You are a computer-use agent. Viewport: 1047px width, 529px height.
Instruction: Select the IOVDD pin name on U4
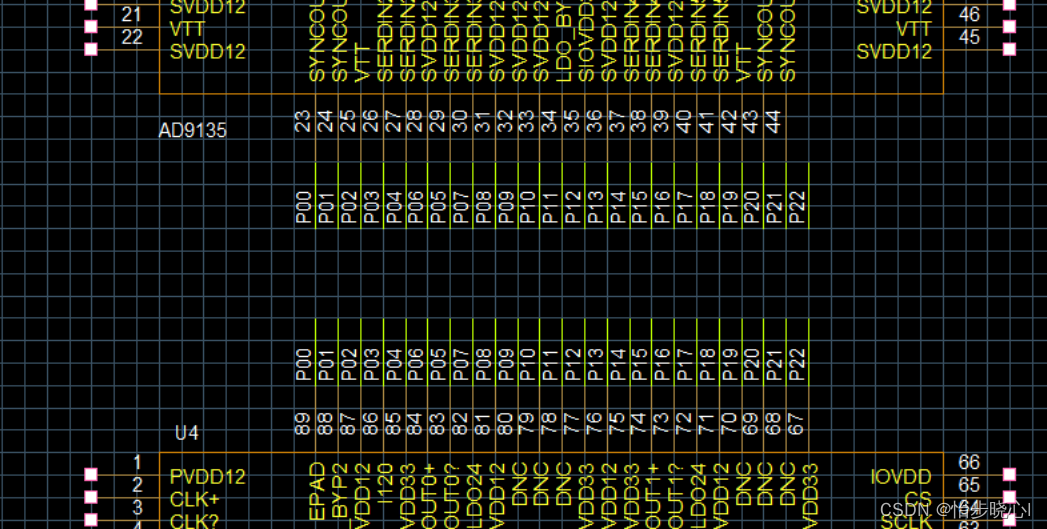pyautogui.click(x=901, y=478)
